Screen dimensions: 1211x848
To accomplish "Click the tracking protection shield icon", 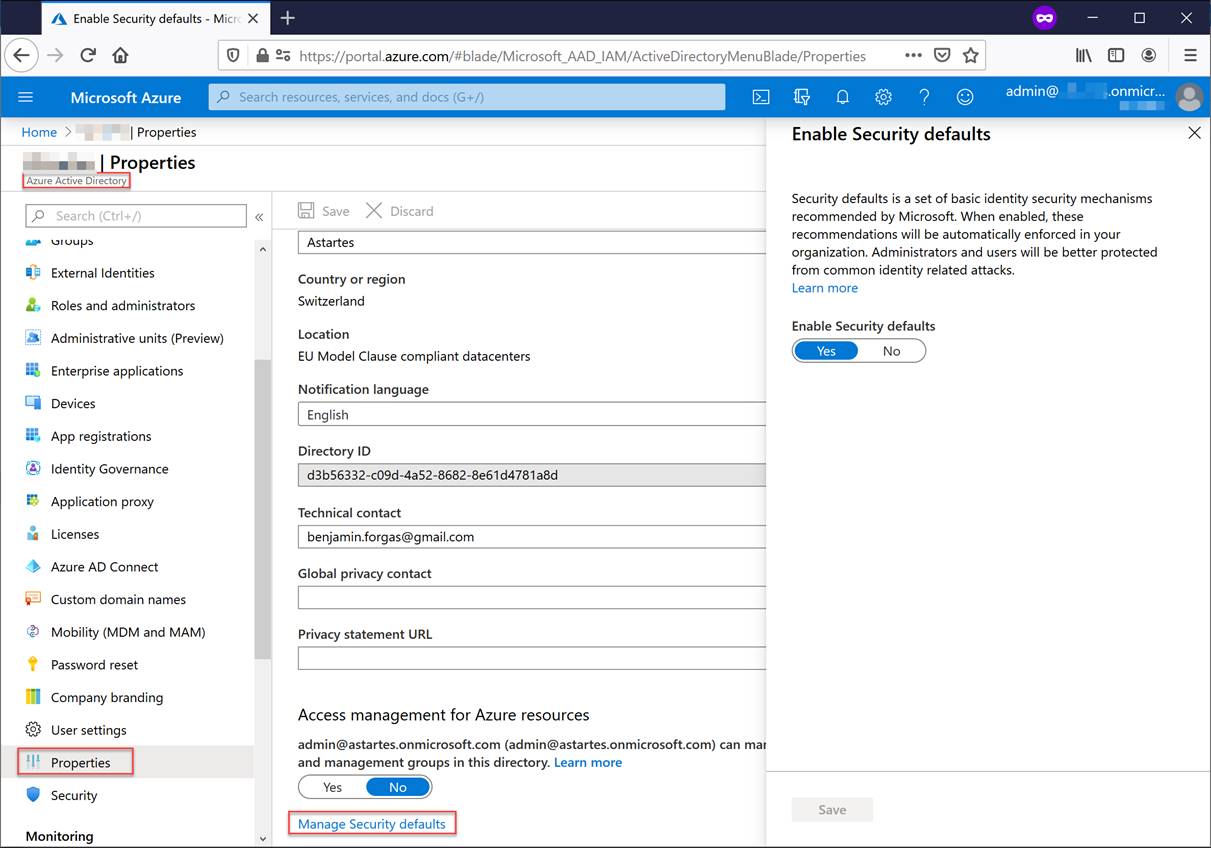I will point(233,55).
